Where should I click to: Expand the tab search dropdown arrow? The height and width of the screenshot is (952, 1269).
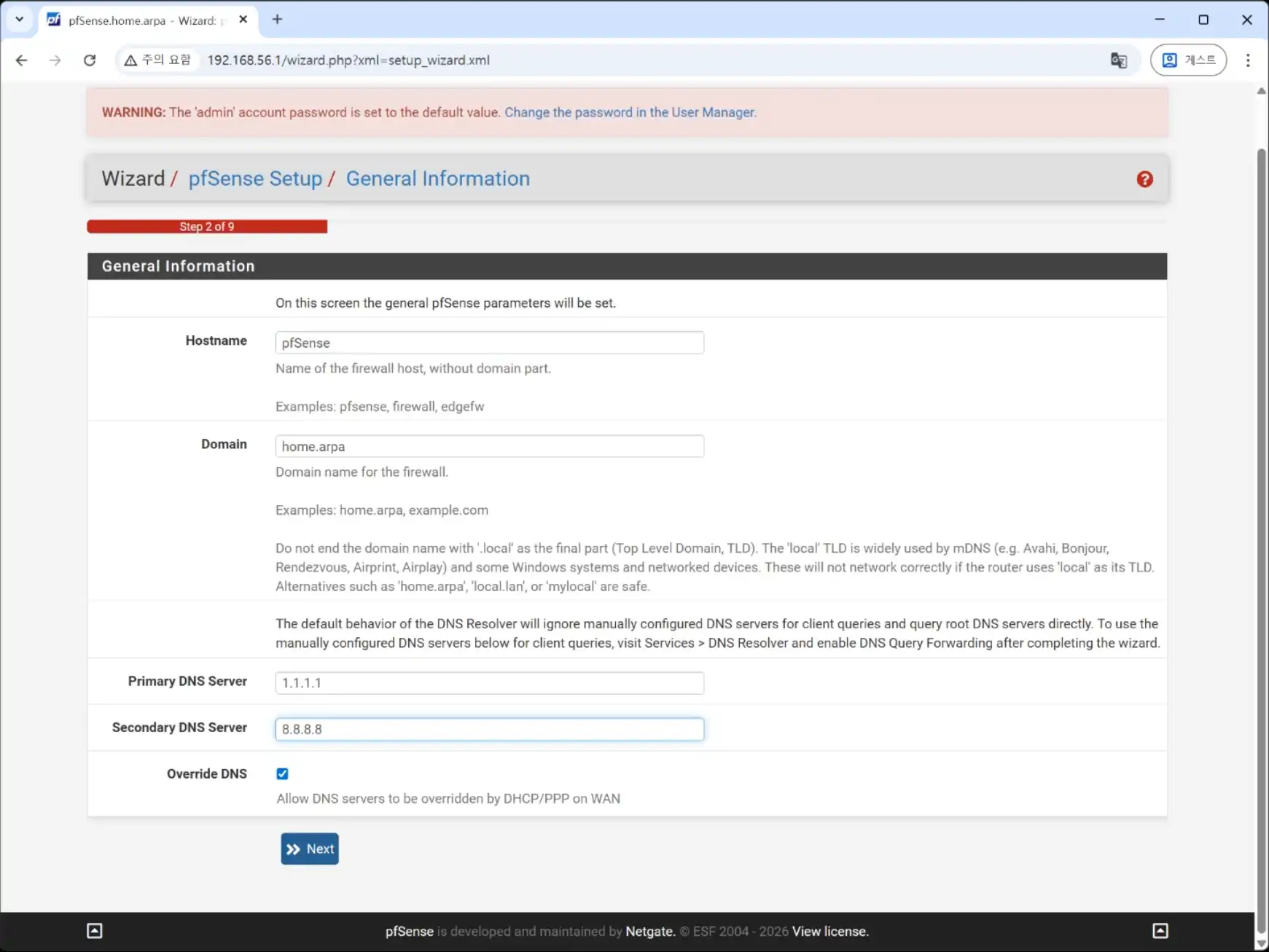click(x=20, y=20)
